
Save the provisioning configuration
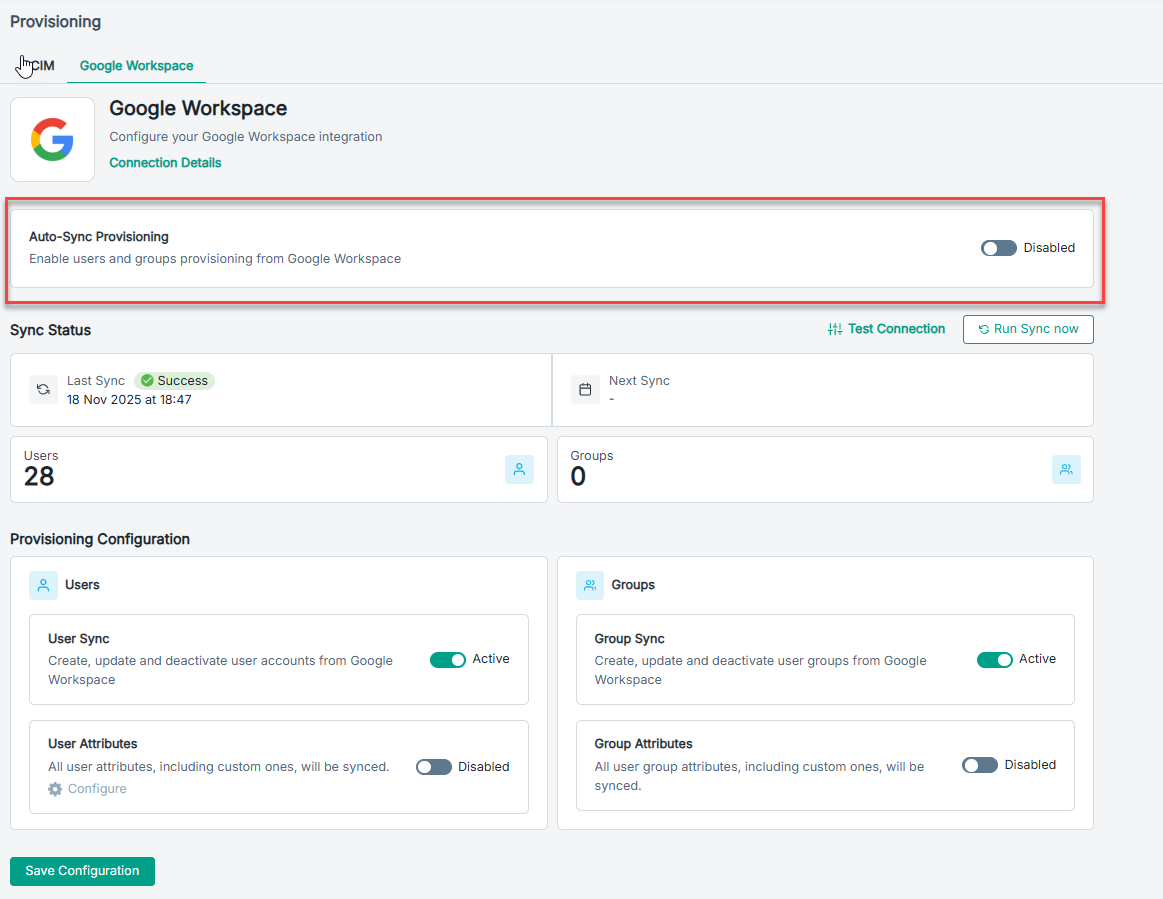pos(82,871)
